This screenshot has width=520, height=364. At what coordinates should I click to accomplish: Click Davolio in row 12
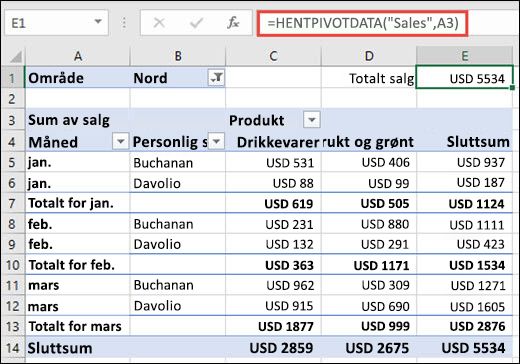click(x=178, y=306)
